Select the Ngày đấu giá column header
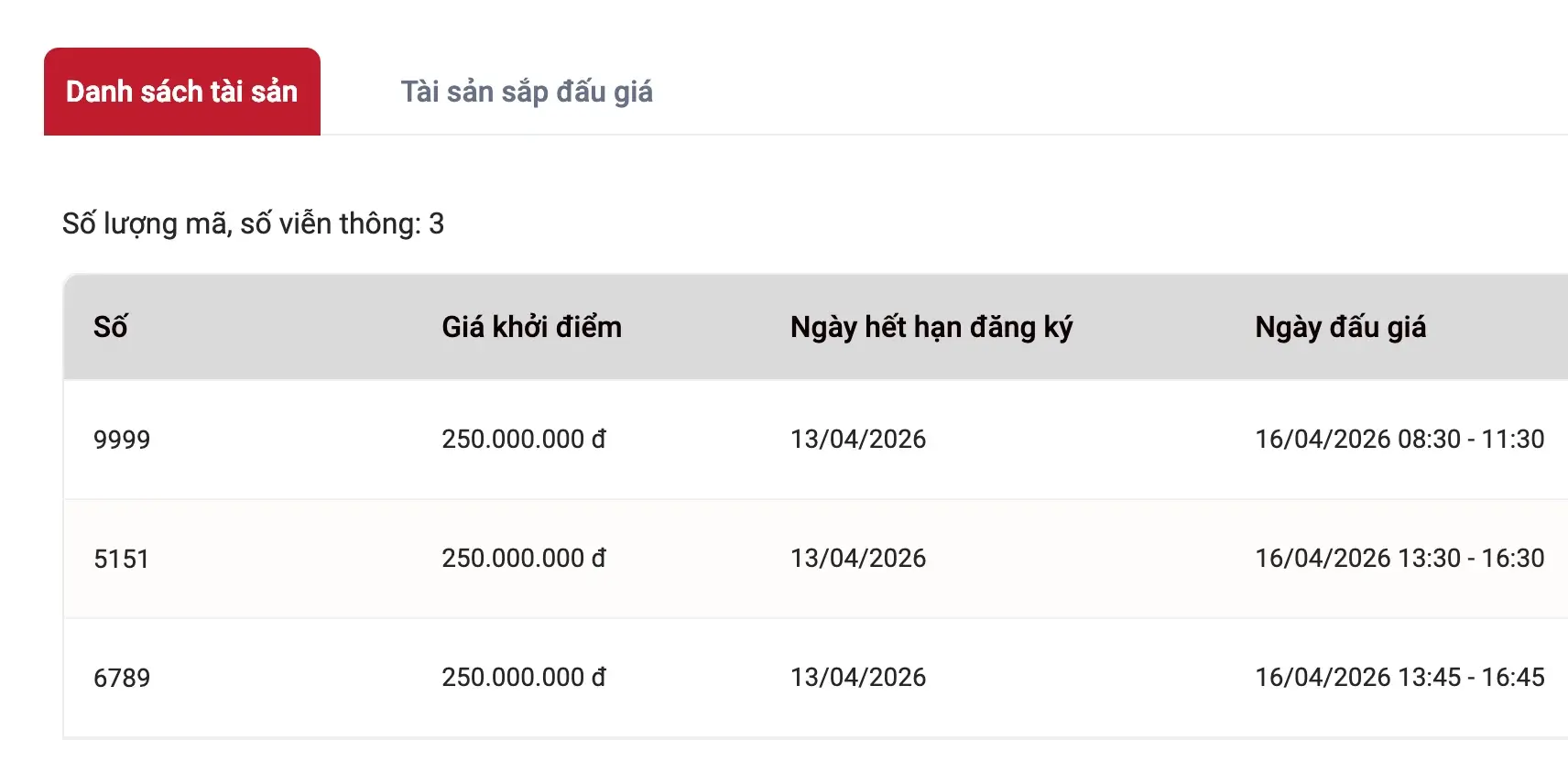 click(x=1340, y=327)
